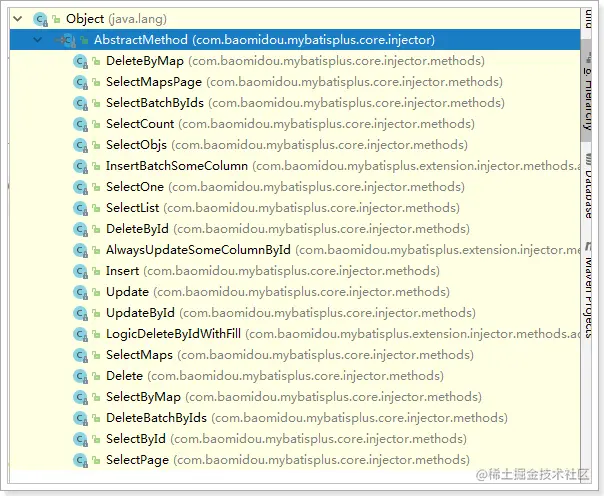Select the SelectOne class name

pos(135,187)
